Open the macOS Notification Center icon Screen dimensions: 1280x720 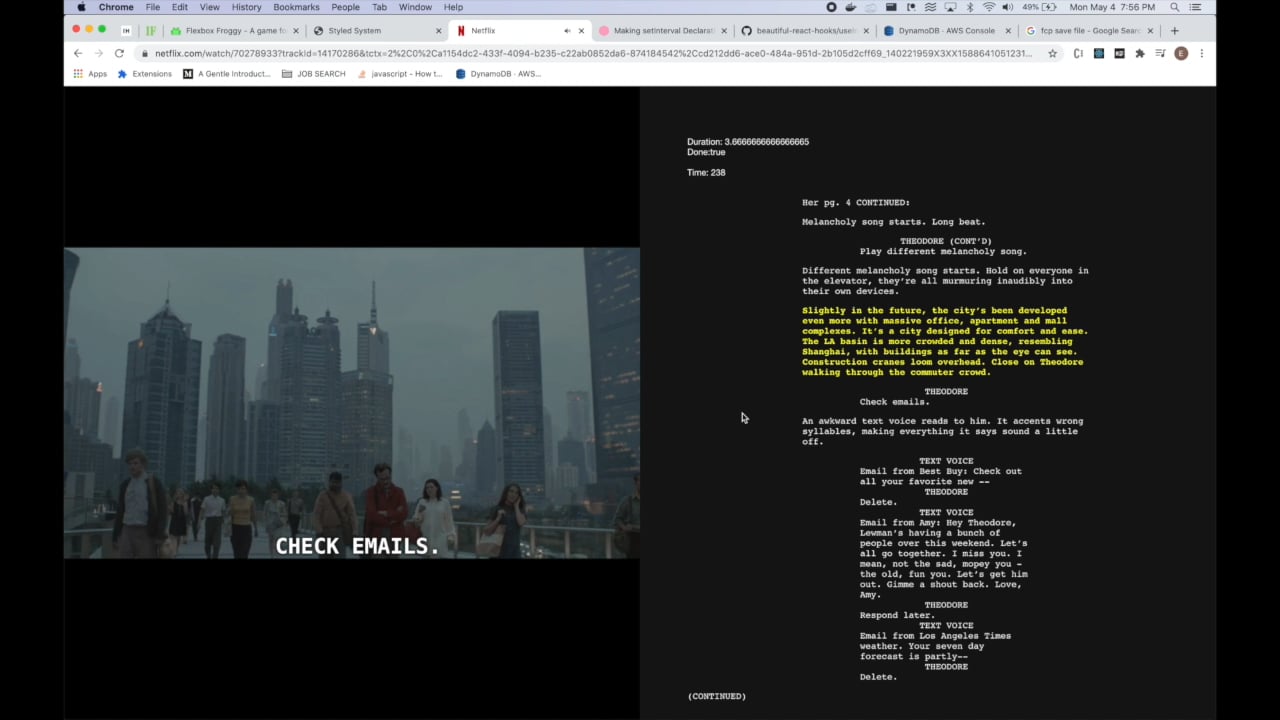click(x=1195, y=7)
